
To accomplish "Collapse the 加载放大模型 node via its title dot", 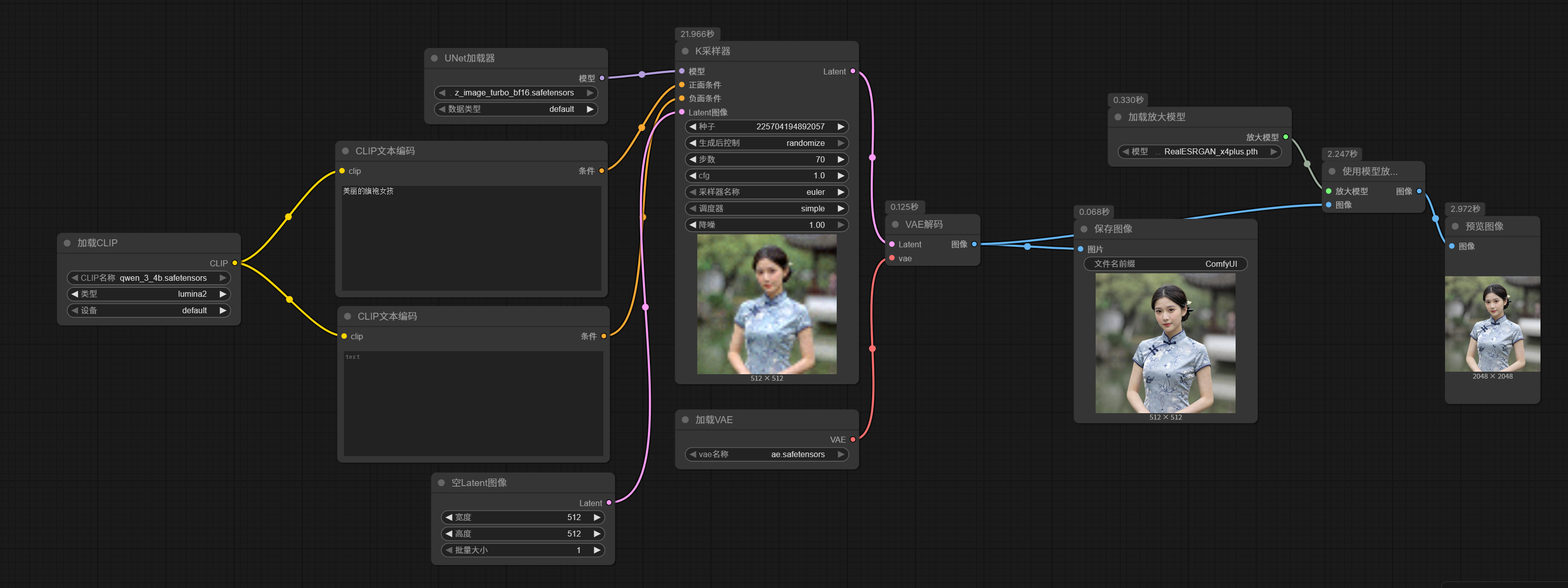I will tap(1118, 117).
